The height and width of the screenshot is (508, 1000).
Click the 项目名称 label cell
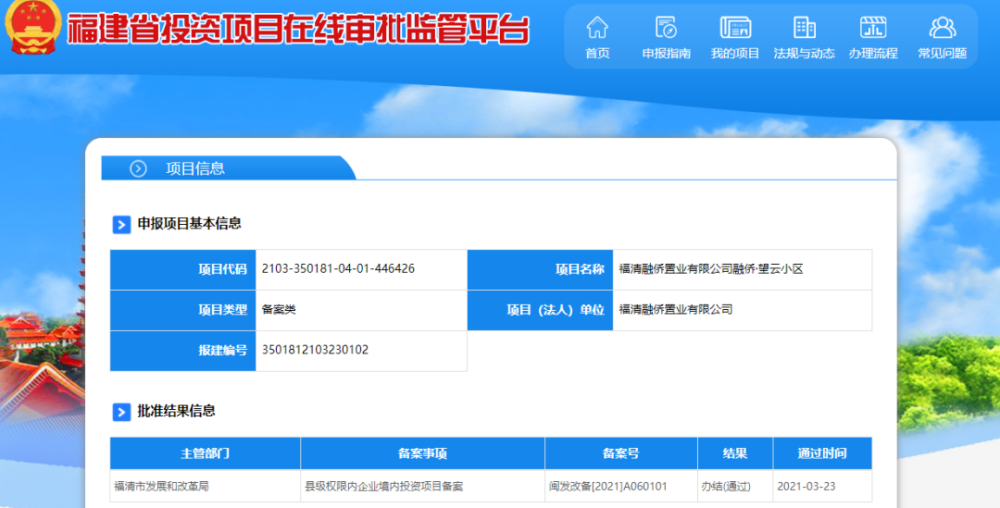540,270
